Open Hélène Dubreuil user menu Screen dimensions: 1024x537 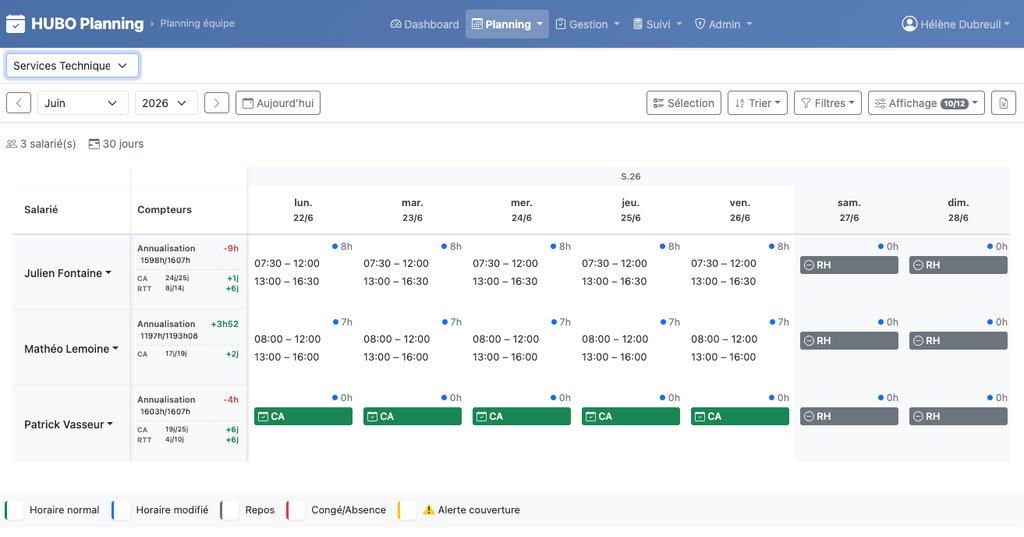955,24
